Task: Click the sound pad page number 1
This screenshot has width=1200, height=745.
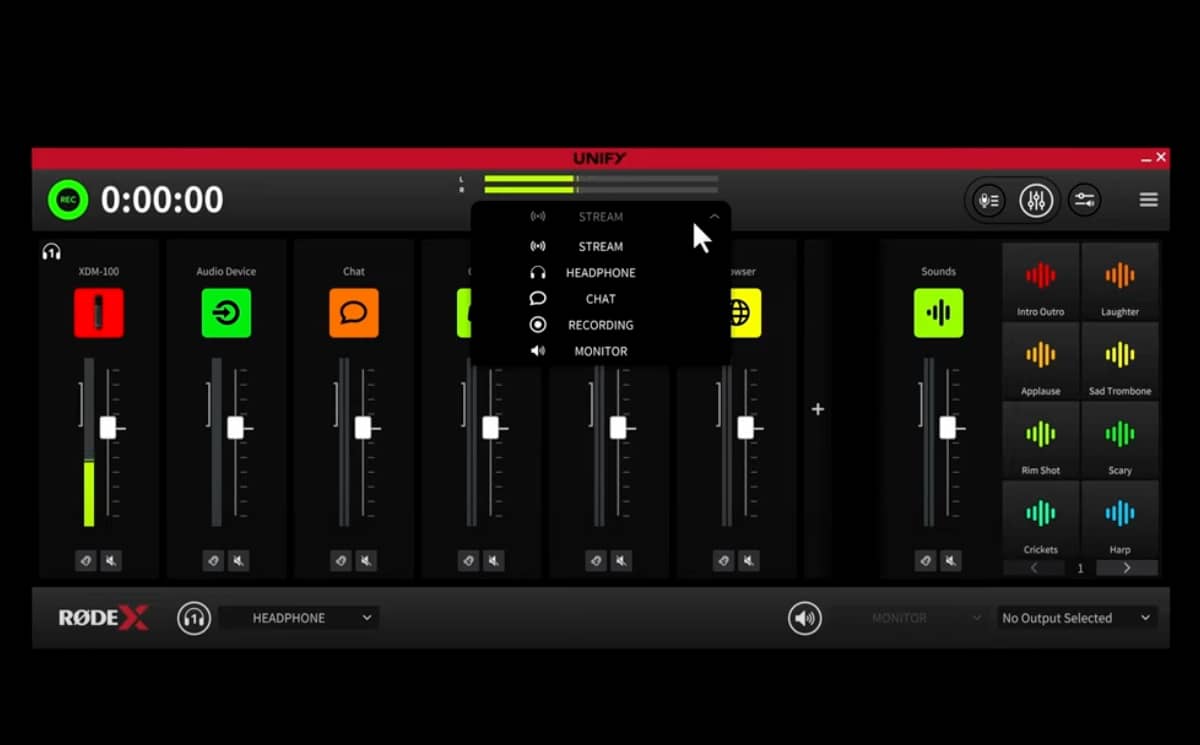Action: (x=1080, y=568)
